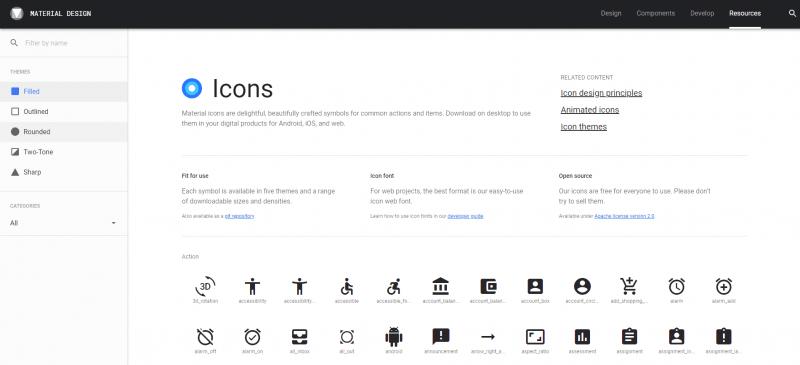Click the RELATED CONTENT label
The width and height of the screenshot is (800, 365).
587,78
